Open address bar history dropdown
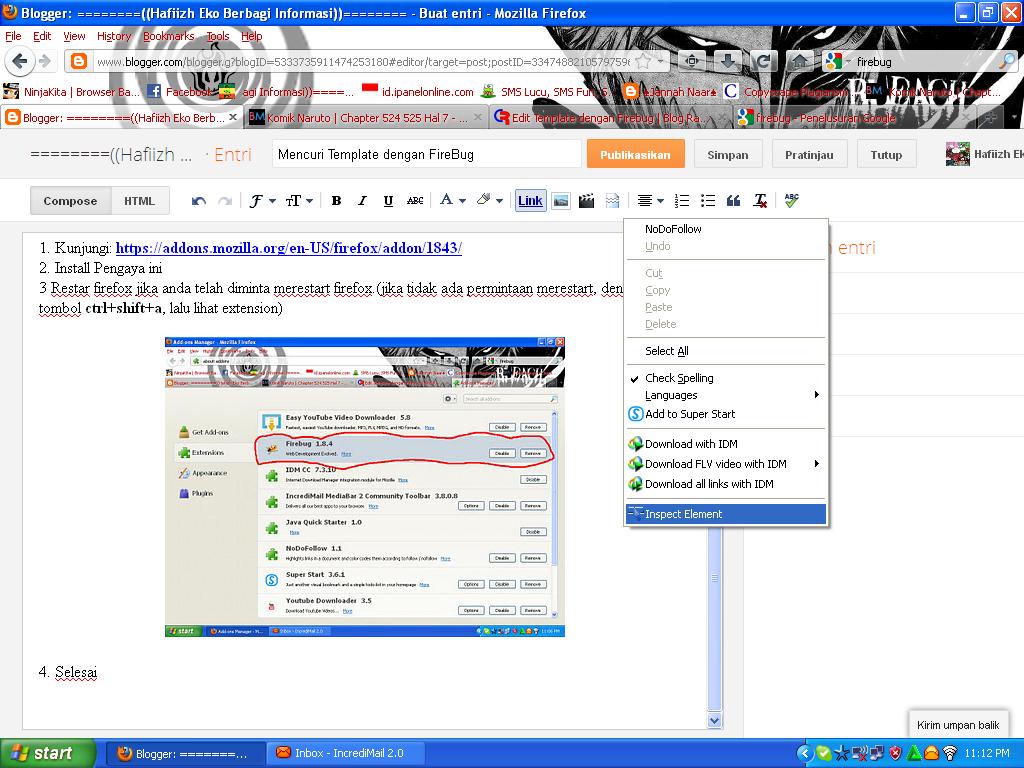 click(661, 61)
